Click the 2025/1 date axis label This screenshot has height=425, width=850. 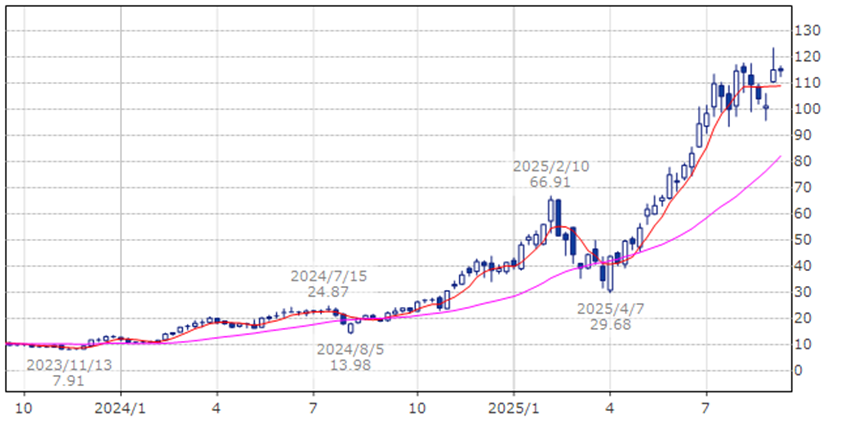[x=513, y=408]
